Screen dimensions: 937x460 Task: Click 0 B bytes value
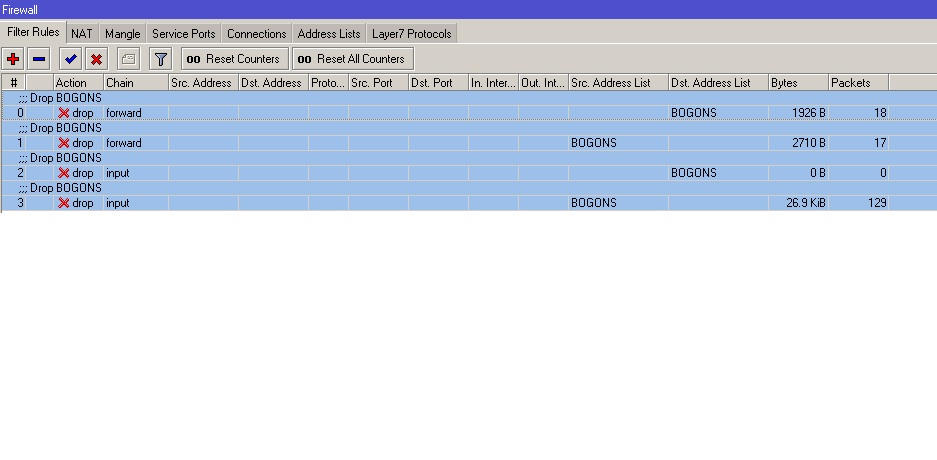click(818, 173)
